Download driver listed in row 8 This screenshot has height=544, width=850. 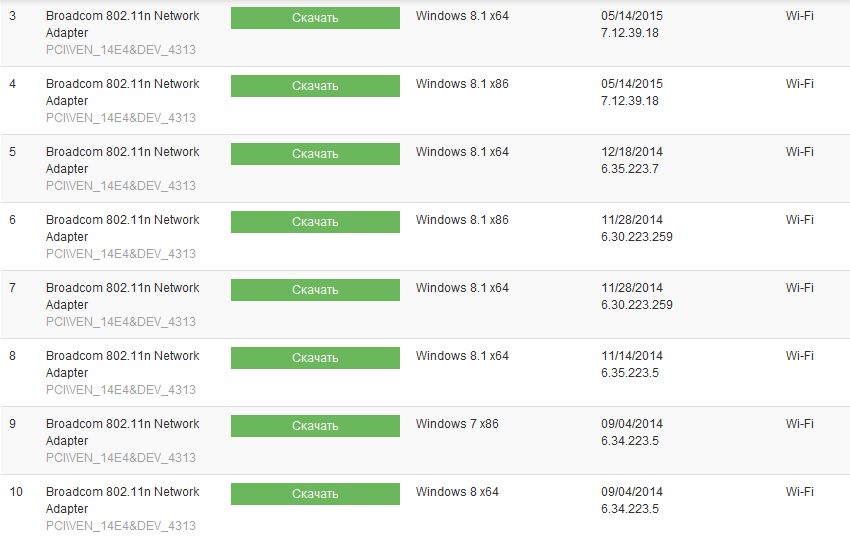click(315, 358)
